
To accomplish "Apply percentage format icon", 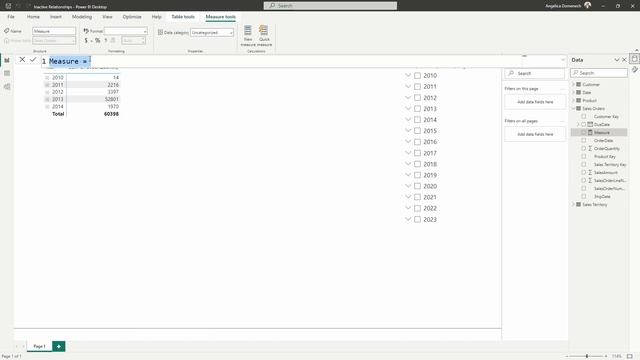I will pyautogui.click(x=98, y=40).
